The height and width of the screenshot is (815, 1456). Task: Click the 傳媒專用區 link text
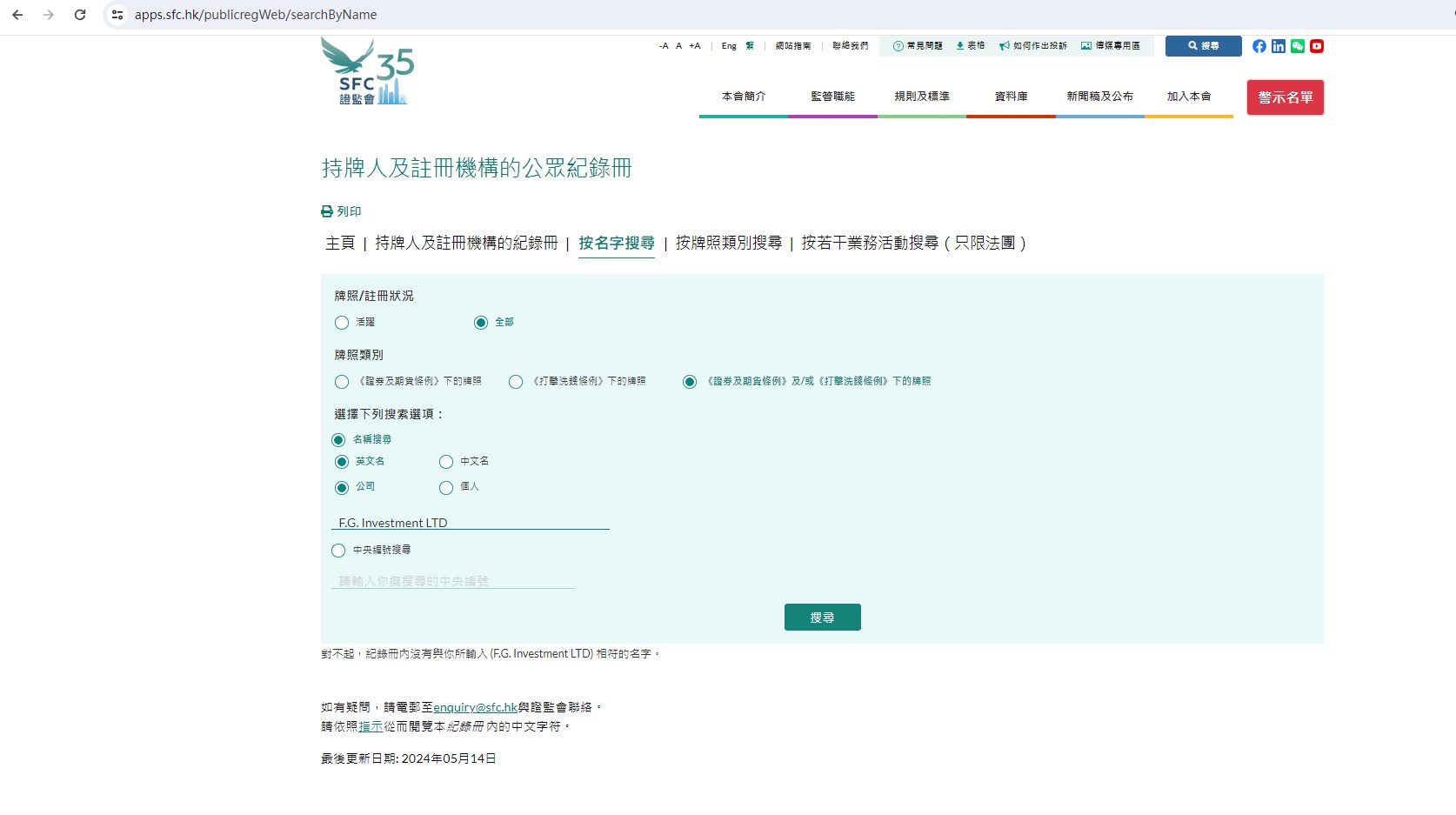pyautogui.click(x=1118, y=46)
